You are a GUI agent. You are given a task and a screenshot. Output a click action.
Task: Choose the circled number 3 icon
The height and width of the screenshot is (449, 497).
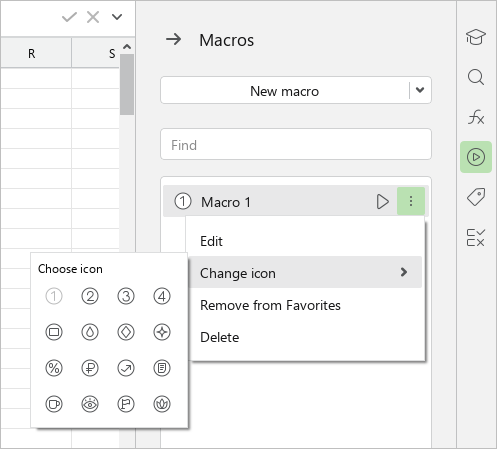coord(126,296)
